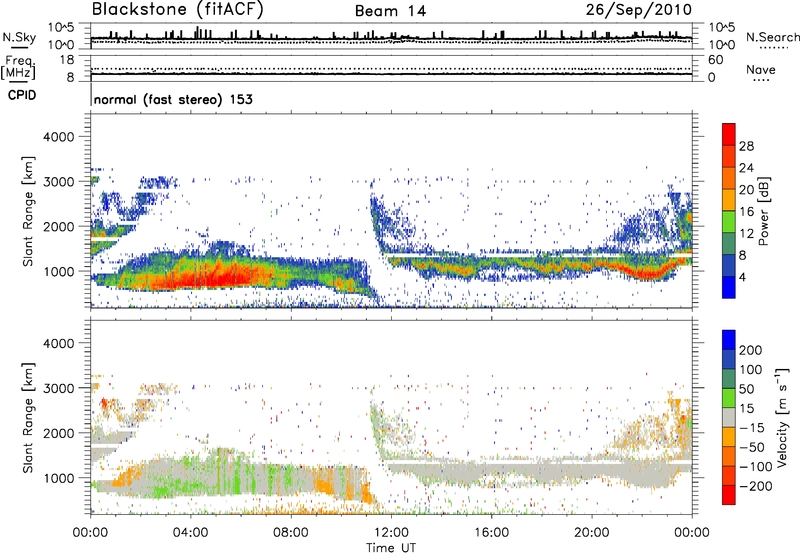Viewport: 800px width, 554px height.
Task: Click the date '26/Sep/2010'
Action: tap(638, 10)
